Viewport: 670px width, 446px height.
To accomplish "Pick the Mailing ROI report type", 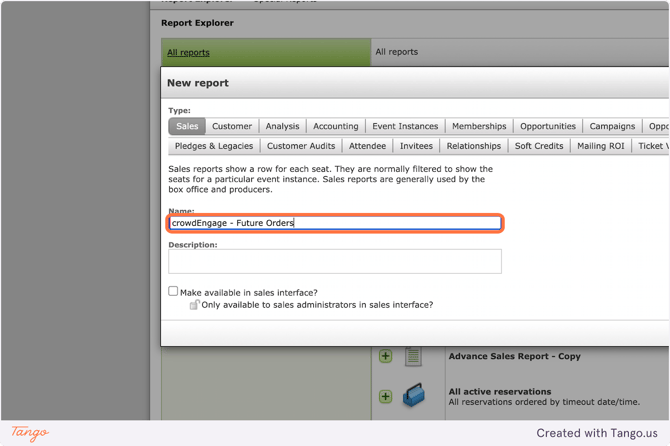I will coord(600,146).
